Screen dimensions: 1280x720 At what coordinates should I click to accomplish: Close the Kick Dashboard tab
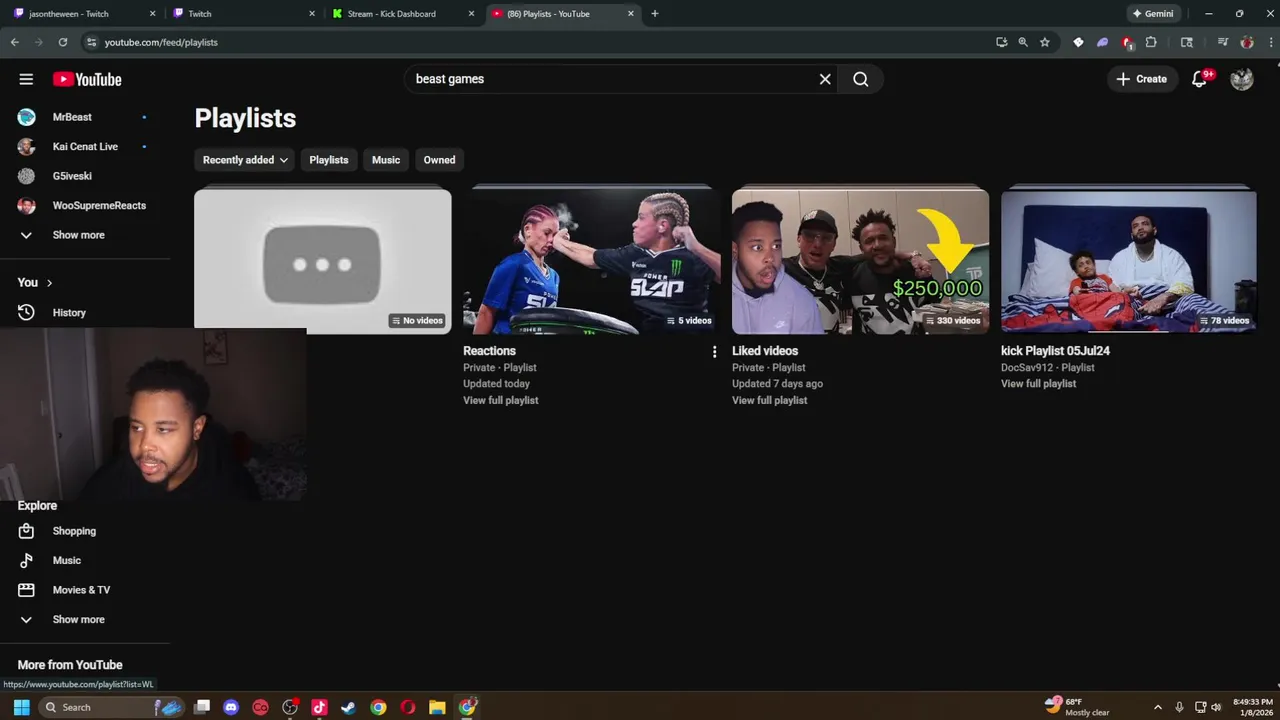[471, 14]
